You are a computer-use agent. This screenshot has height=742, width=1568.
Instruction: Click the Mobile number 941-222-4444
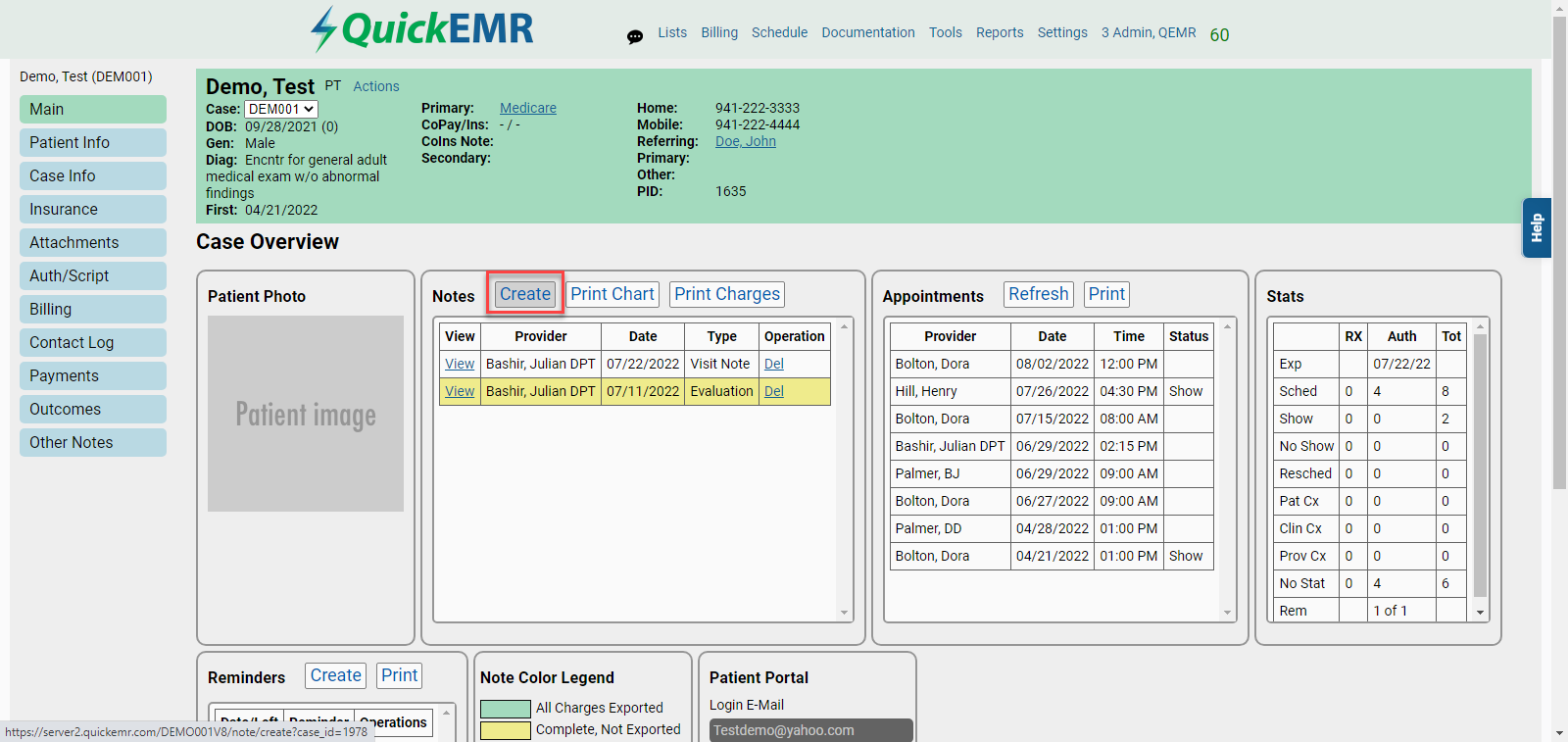coord(758,124)
